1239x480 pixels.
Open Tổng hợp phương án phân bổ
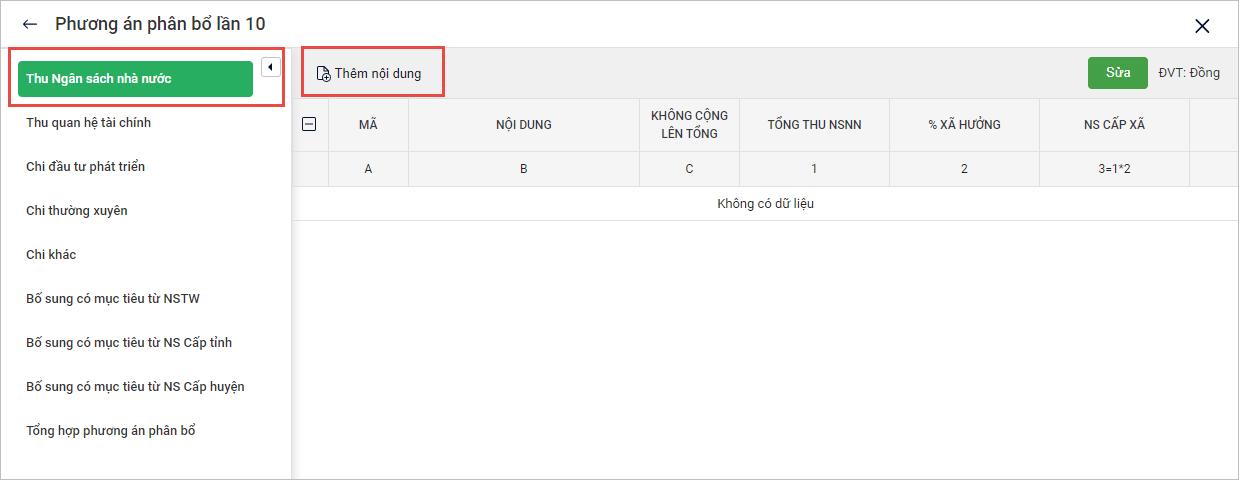[x=111, y=431]
